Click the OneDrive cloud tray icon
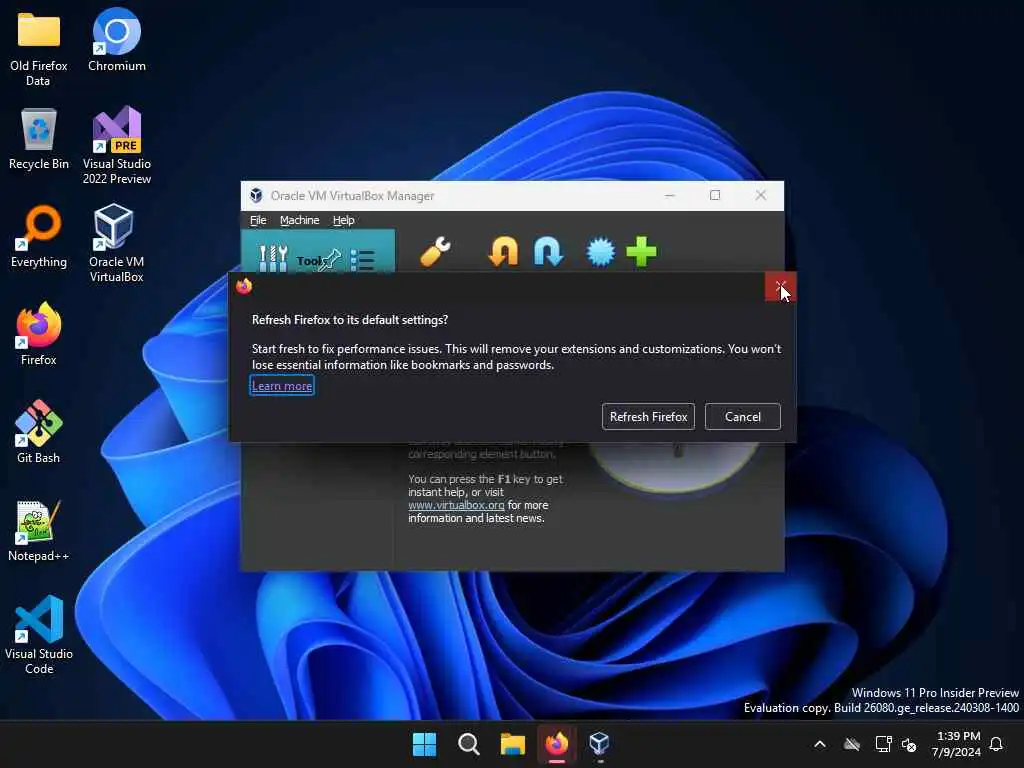Viewport: 1024px width, 768px height. click(852, 744)
